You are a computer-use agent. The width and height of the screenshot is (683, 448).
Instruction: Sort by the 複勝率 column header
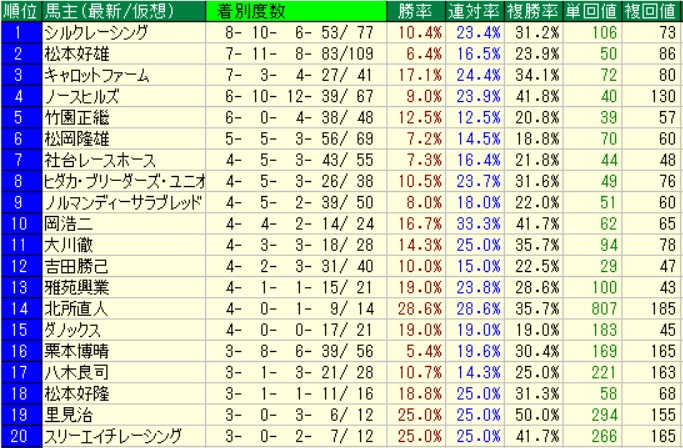coord(533,11)
